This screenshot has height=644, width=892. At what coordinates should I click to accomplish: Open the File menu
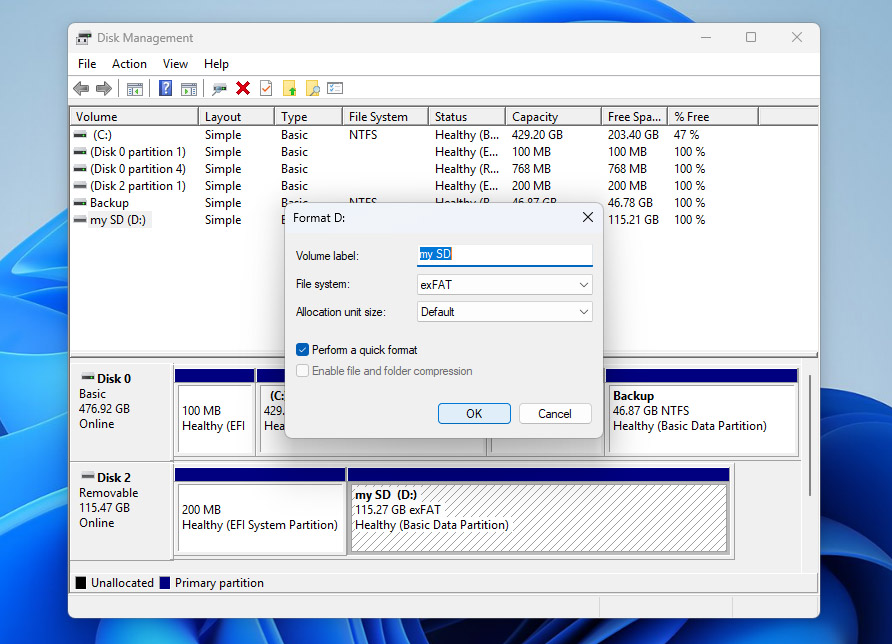[87, 64]
